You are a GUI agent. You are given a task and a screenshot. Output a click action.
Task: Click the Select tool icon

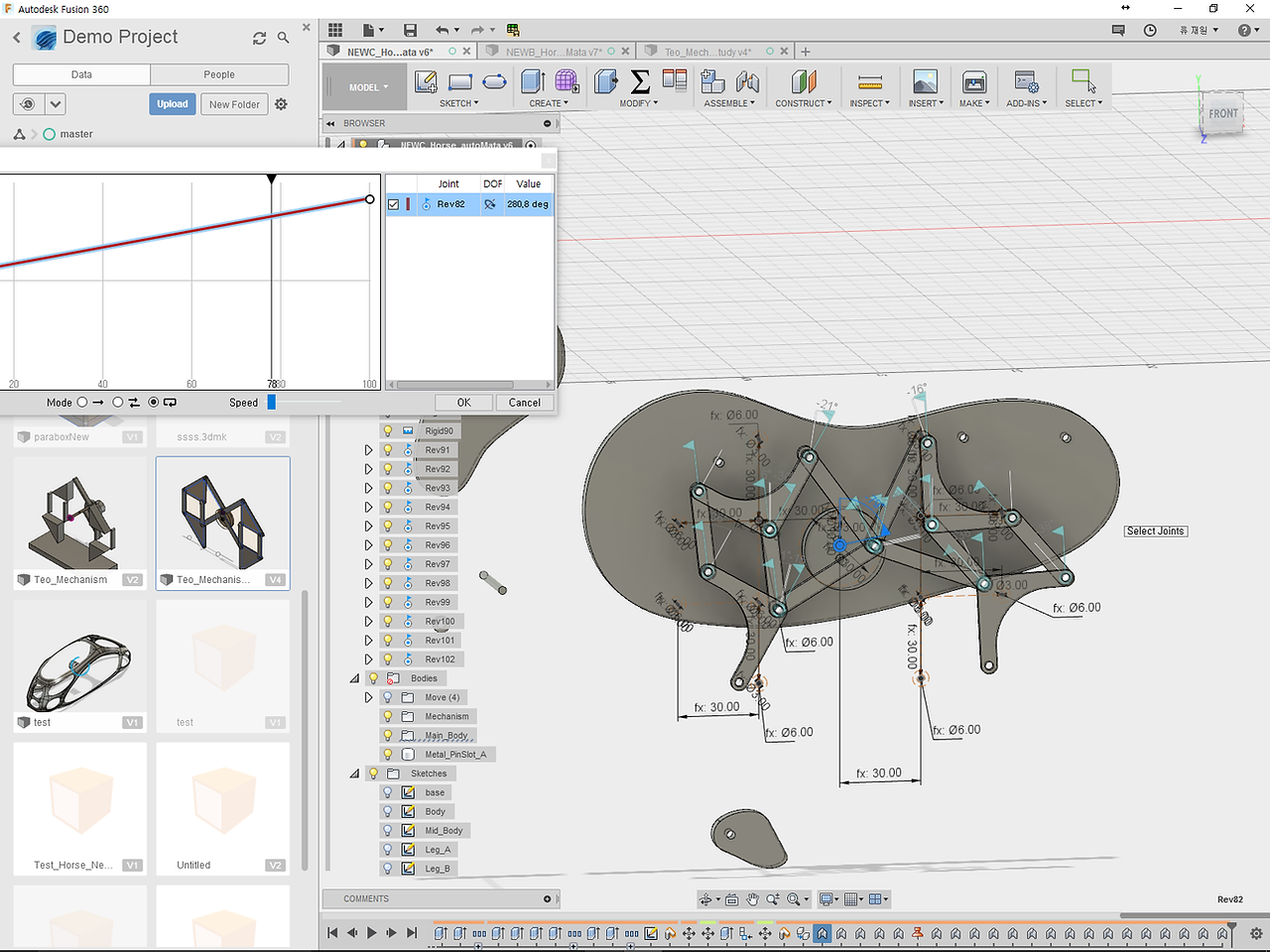(1083, 81)
